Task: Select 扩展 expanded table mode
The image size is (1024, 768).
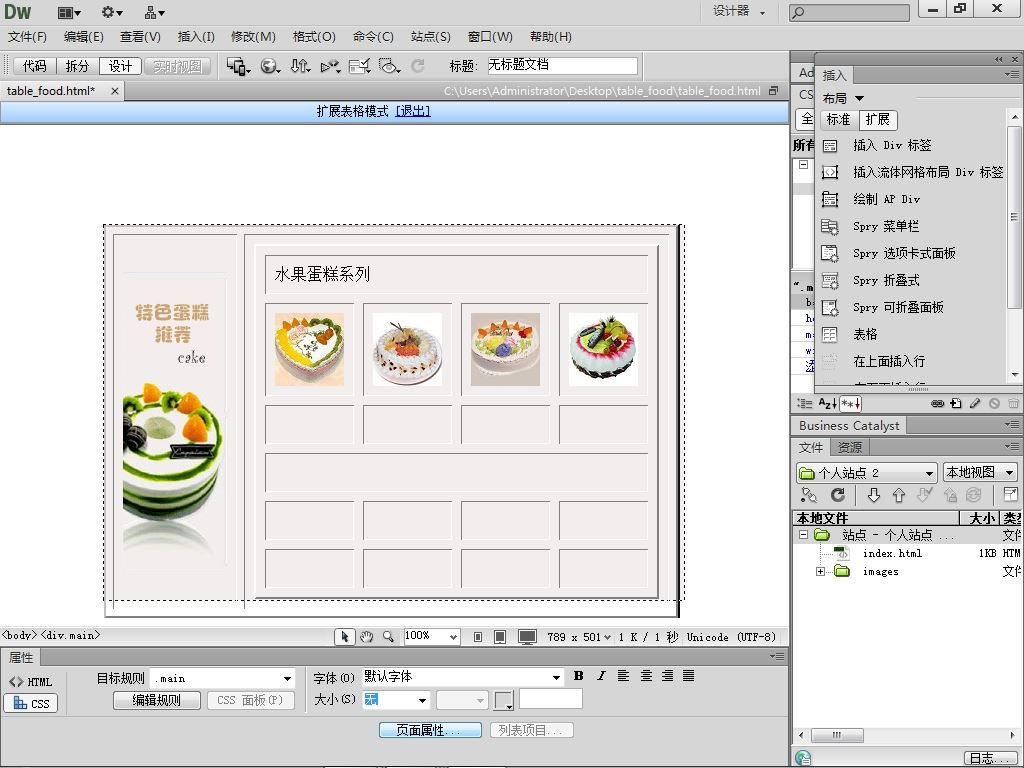Action: click(x=878, y=120)
